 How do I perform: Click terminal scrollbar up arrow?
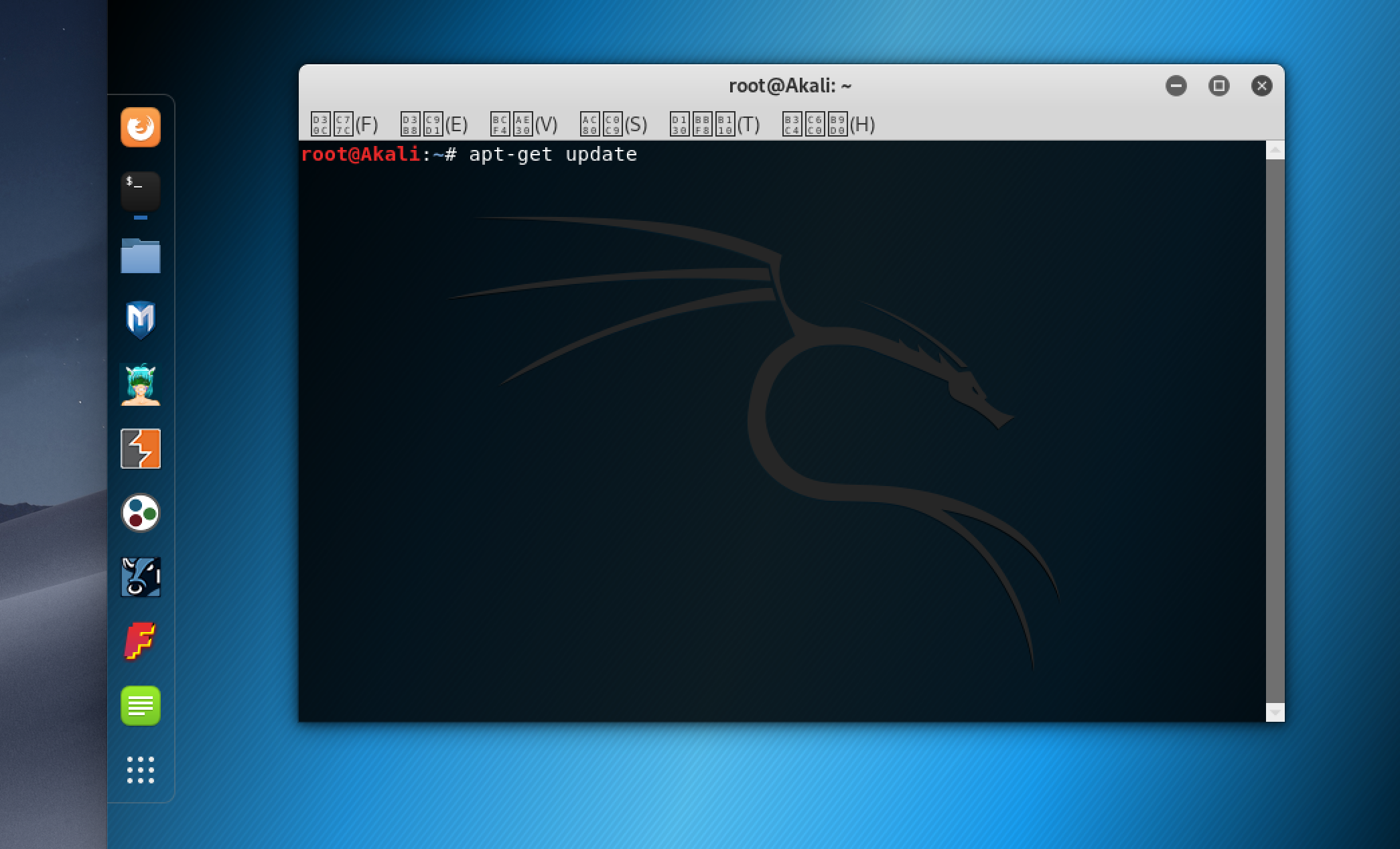1275,150
